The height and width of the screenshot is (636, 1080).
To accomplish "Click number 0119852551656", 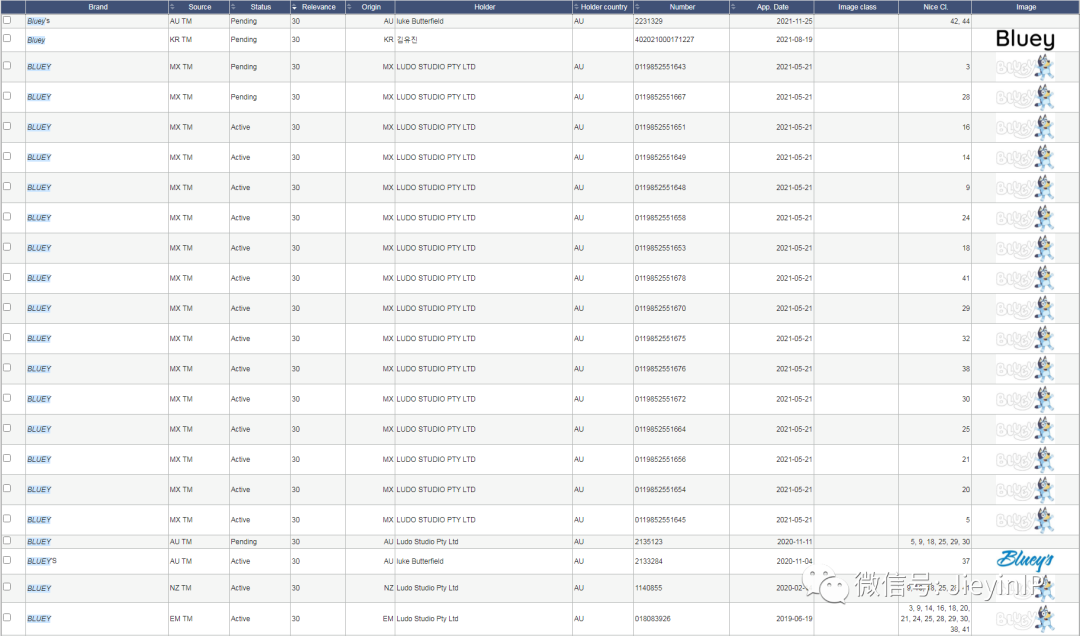I will coord(661,460).
